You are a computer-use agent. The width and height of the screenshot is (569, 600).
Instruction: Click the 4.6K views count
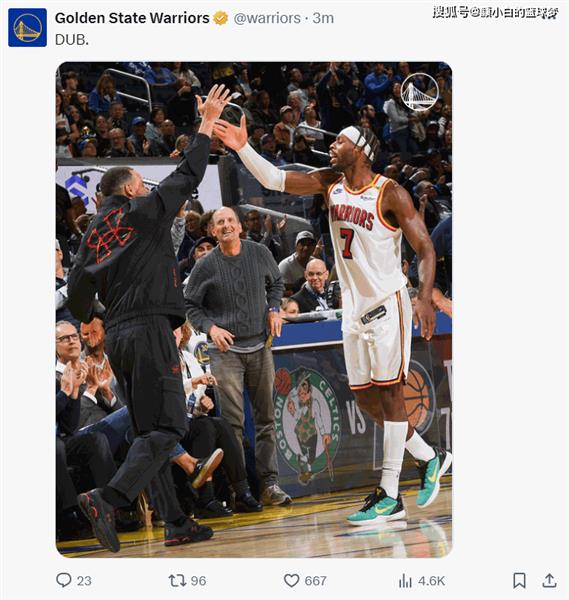coord(431,581)
